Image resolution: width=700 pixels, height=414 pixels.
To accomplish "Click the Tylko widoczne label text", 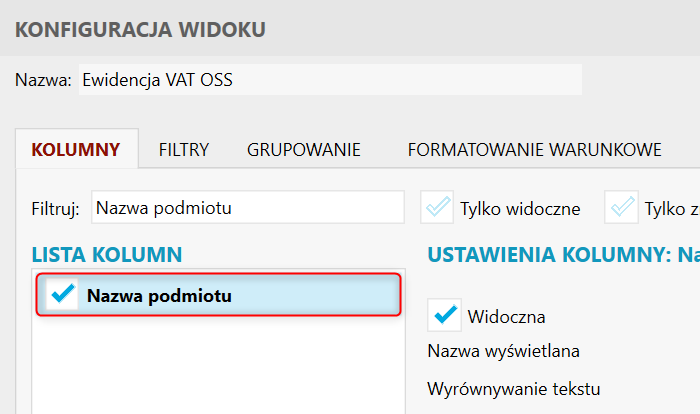I will pos(520,208).
